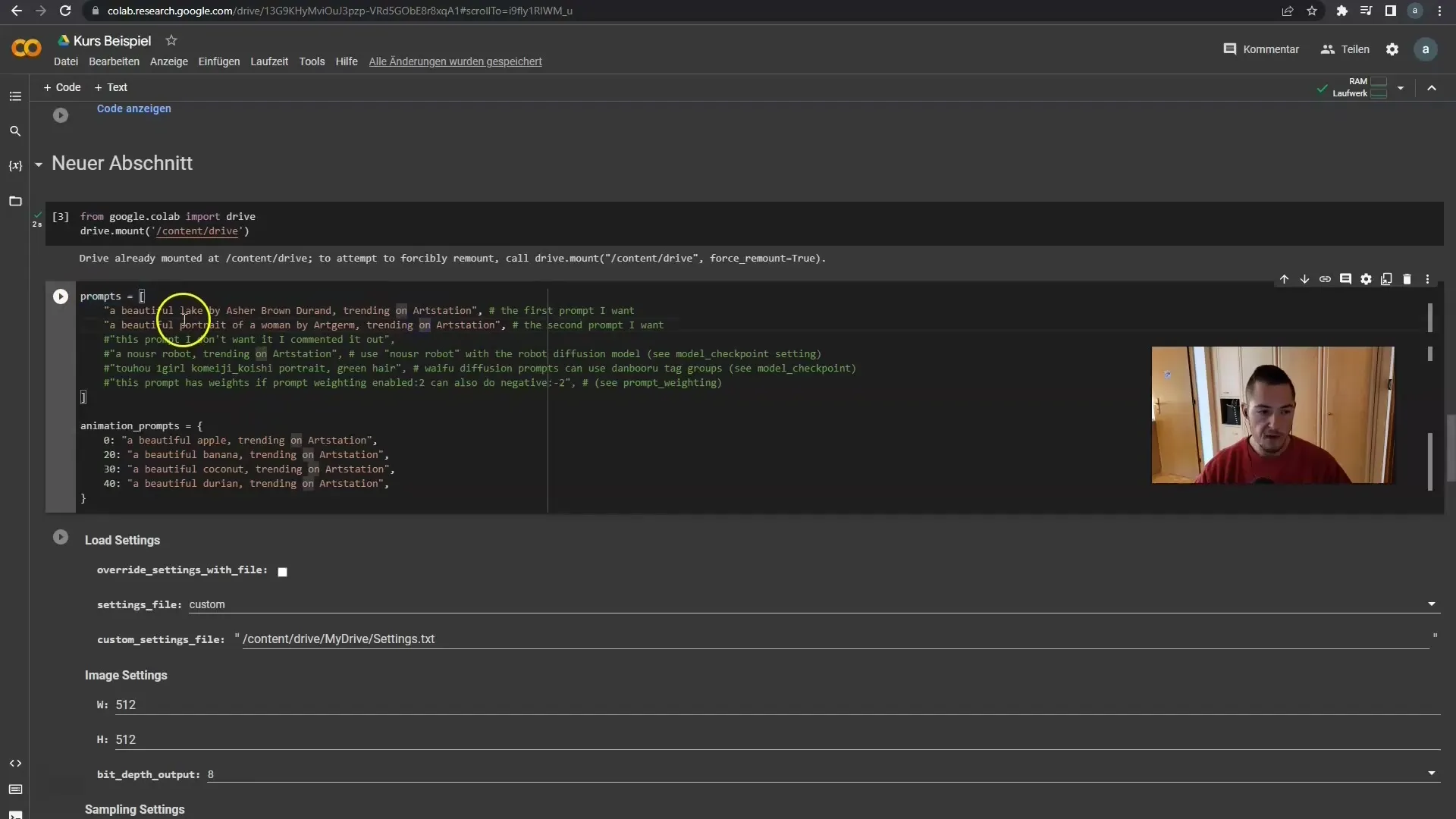Open the Tools menu

coord(312,61)
